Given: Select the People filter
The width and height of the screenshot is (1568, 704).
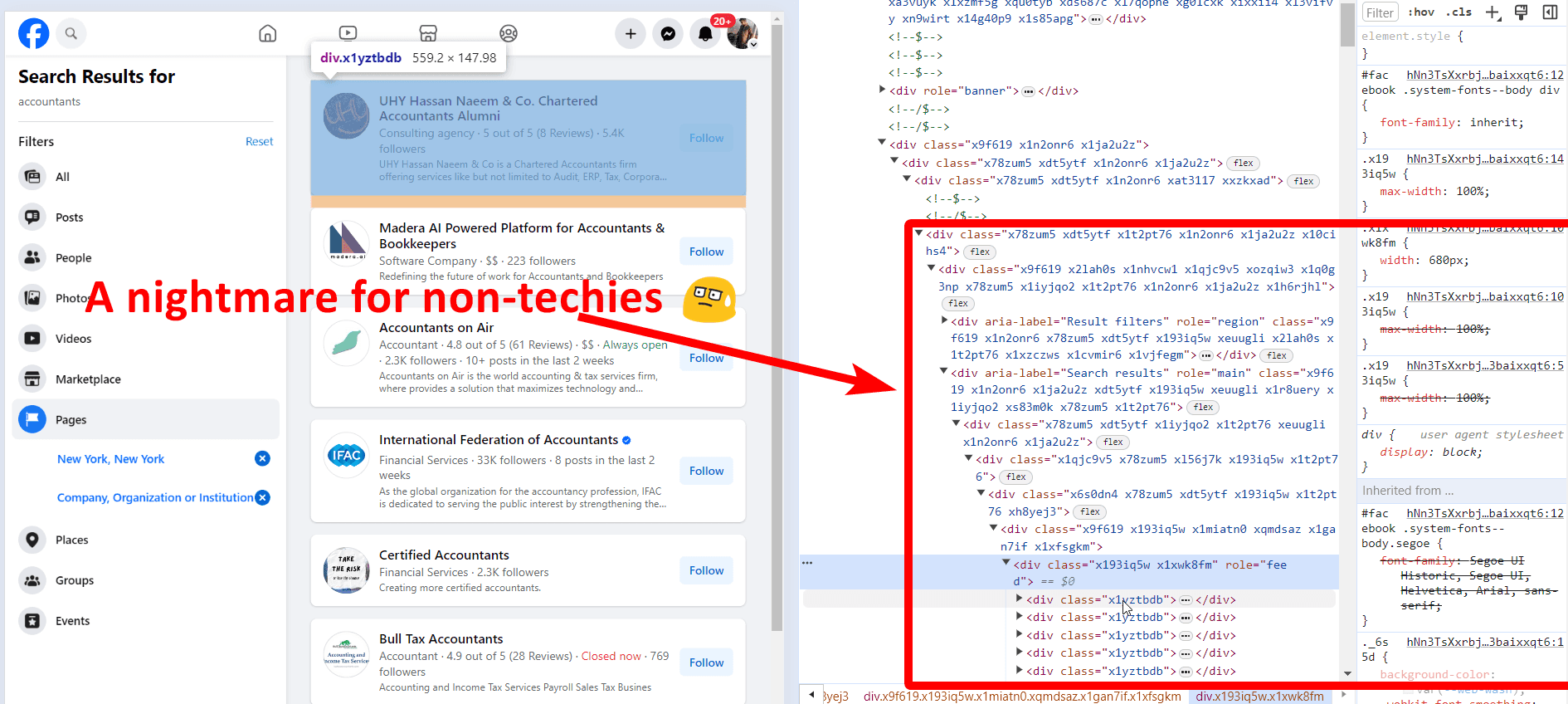Looking at the screenshot, I should [146, 258].
